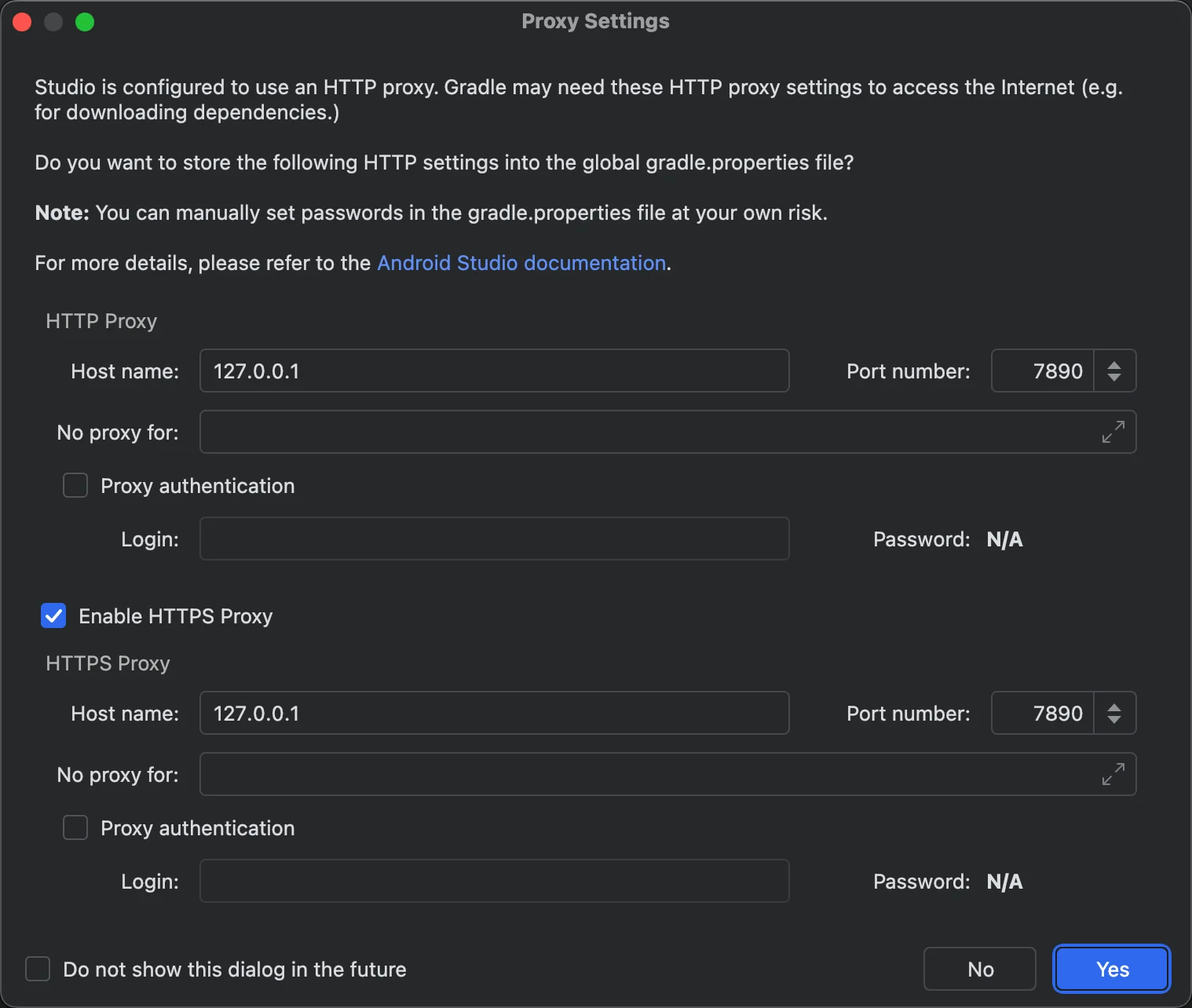The height and width of the screenshot is (1008, 1192).
Task: Focus the HTTPS Proxy host name field
Action: (x=494, y=714)
